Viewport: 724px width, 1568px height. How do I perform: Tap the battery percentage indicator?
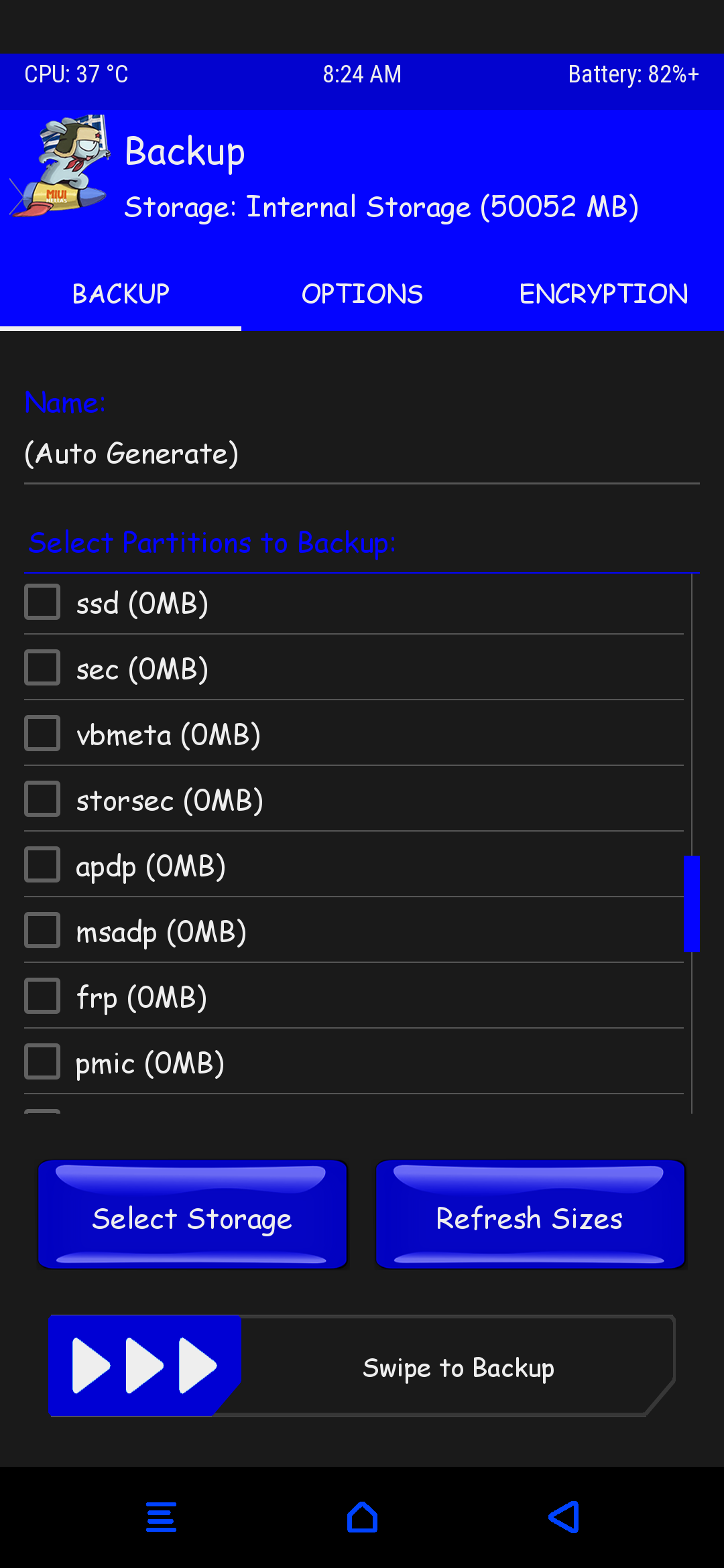pos(633,74)
